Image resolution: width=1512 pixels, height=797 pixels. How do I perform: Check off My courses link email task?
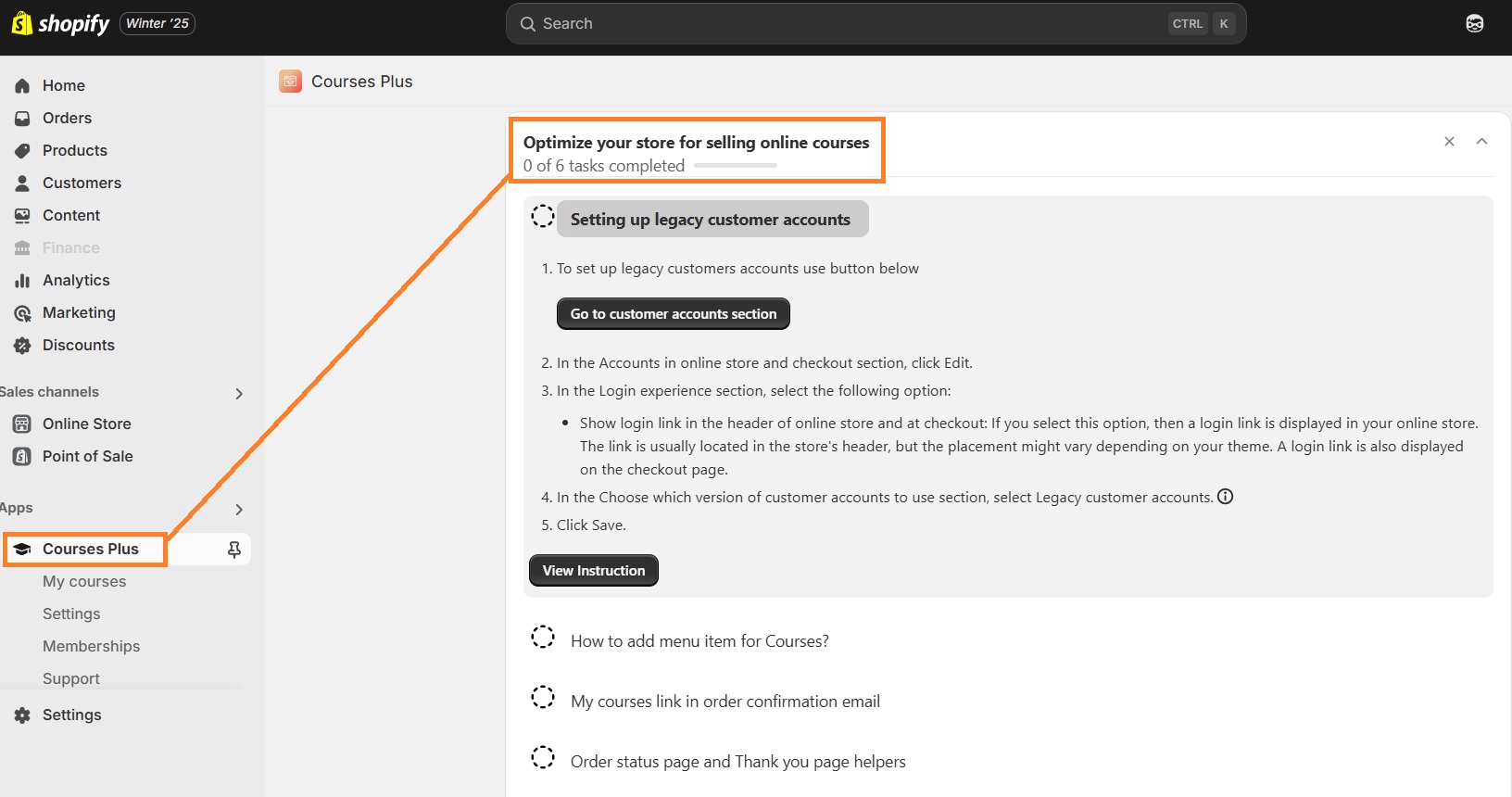(543, 698)
